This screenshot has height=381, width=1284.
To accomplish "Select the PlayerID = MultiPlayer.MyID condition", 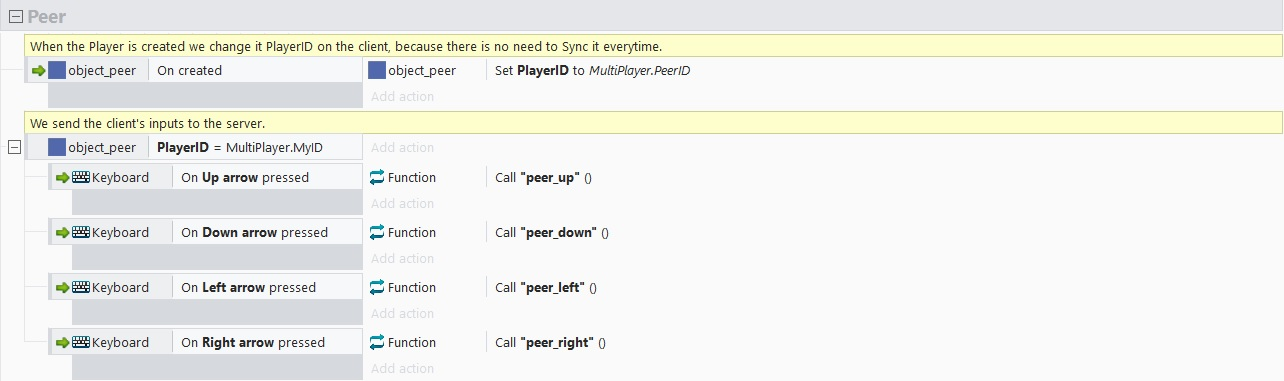I will click(x=240, y=147).
